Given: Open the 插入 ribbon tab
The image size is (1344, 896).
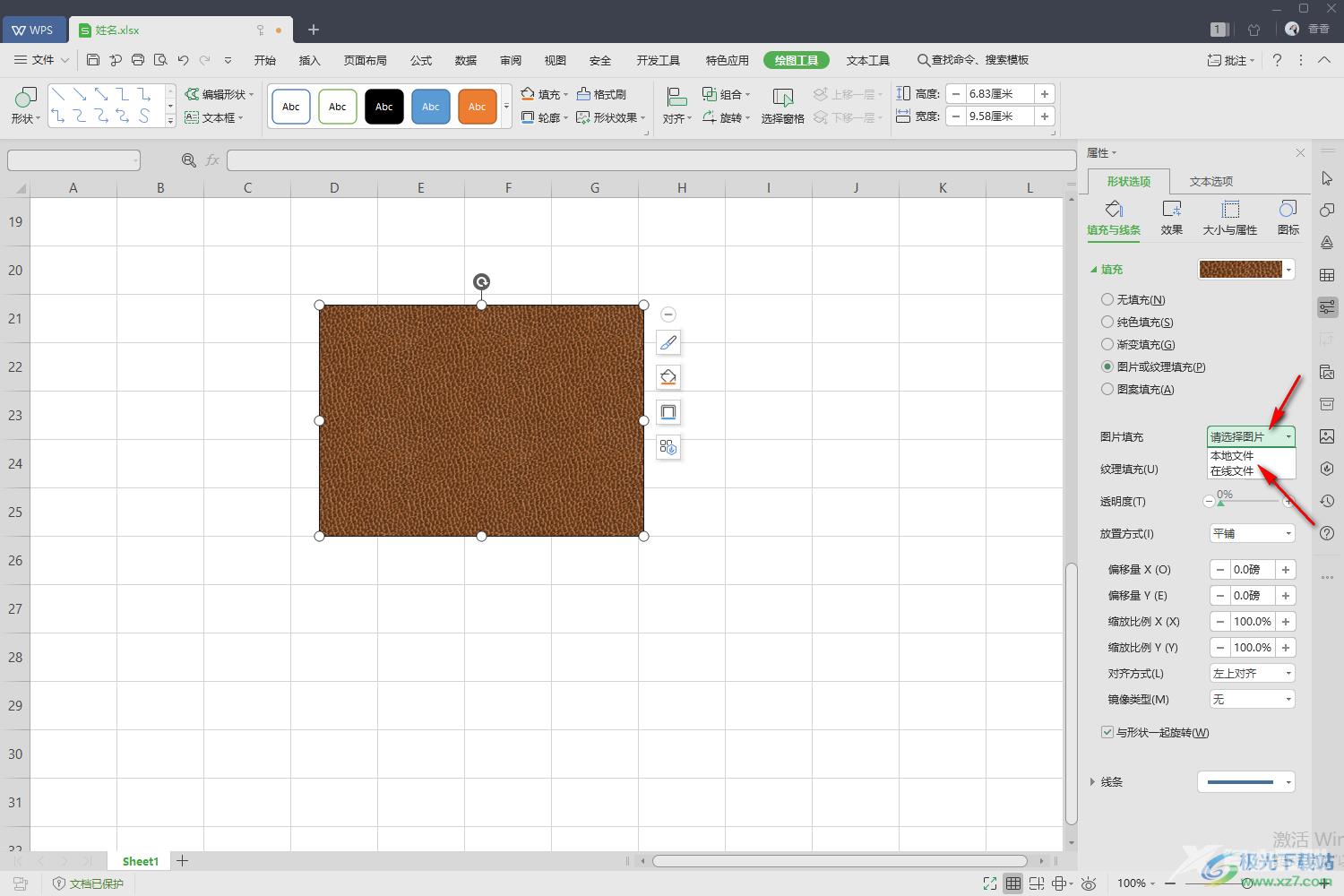Looking at the screenshot, I should coord(310,60).
